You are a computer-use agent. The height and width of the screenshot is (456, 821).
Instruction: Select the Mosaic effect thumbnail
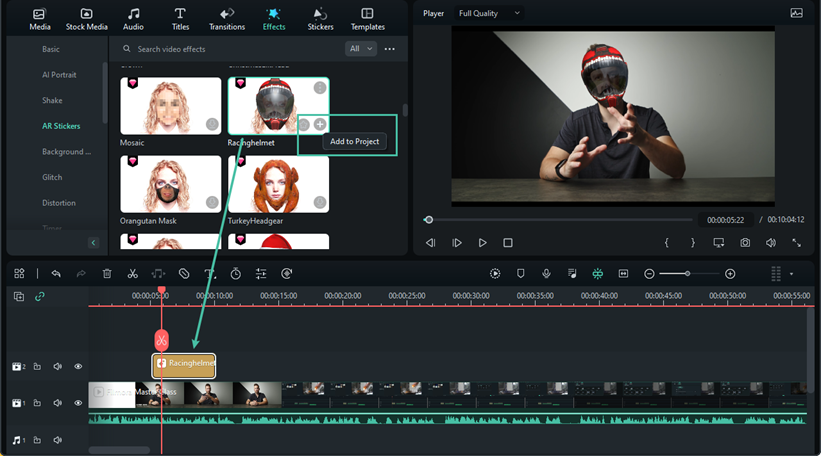coord(171,106)
